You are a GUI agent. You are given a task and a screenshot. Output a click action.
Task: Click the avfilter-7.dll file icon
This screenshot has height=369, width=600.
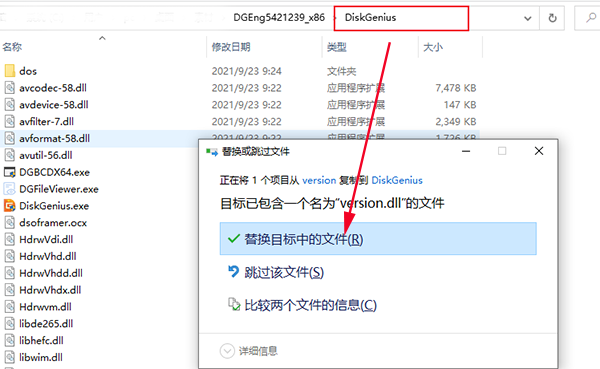(10, 121)
